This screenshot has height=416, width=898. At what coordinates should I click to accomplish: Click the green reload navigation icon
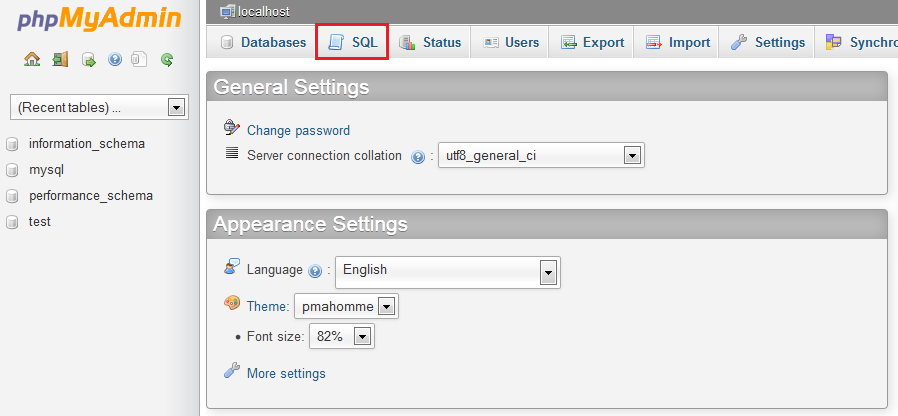(167, 59)
